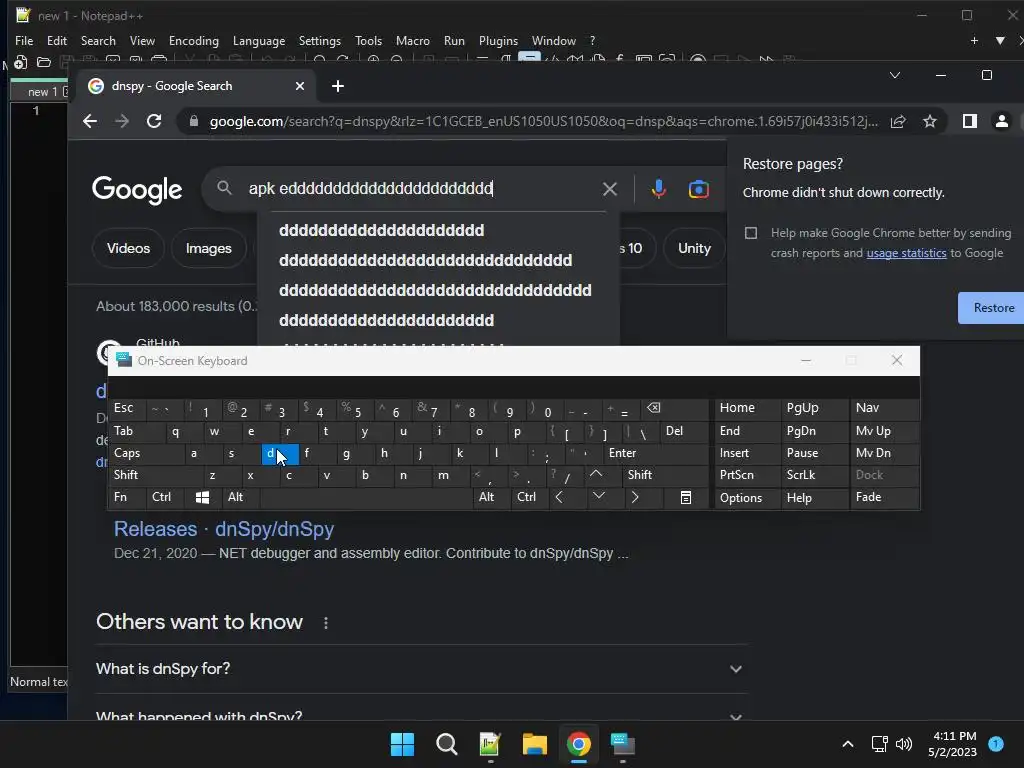
Task: Open the share page icon in the address bar
Action: [898, 121]
